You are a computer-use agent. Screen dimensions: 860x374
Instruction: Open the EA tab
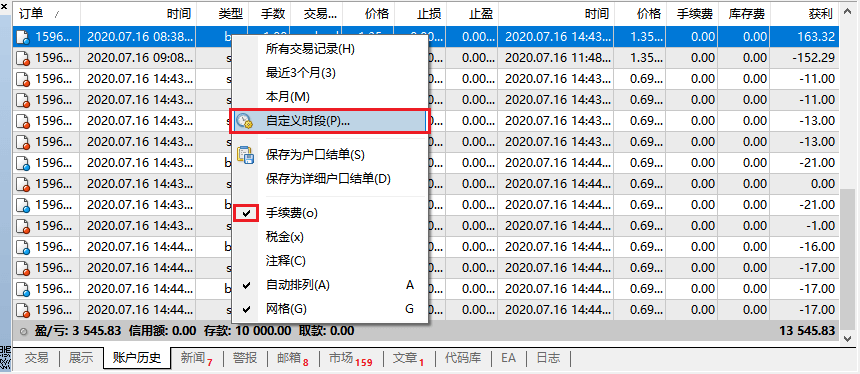pyautogui.click(x=508, y=359)
